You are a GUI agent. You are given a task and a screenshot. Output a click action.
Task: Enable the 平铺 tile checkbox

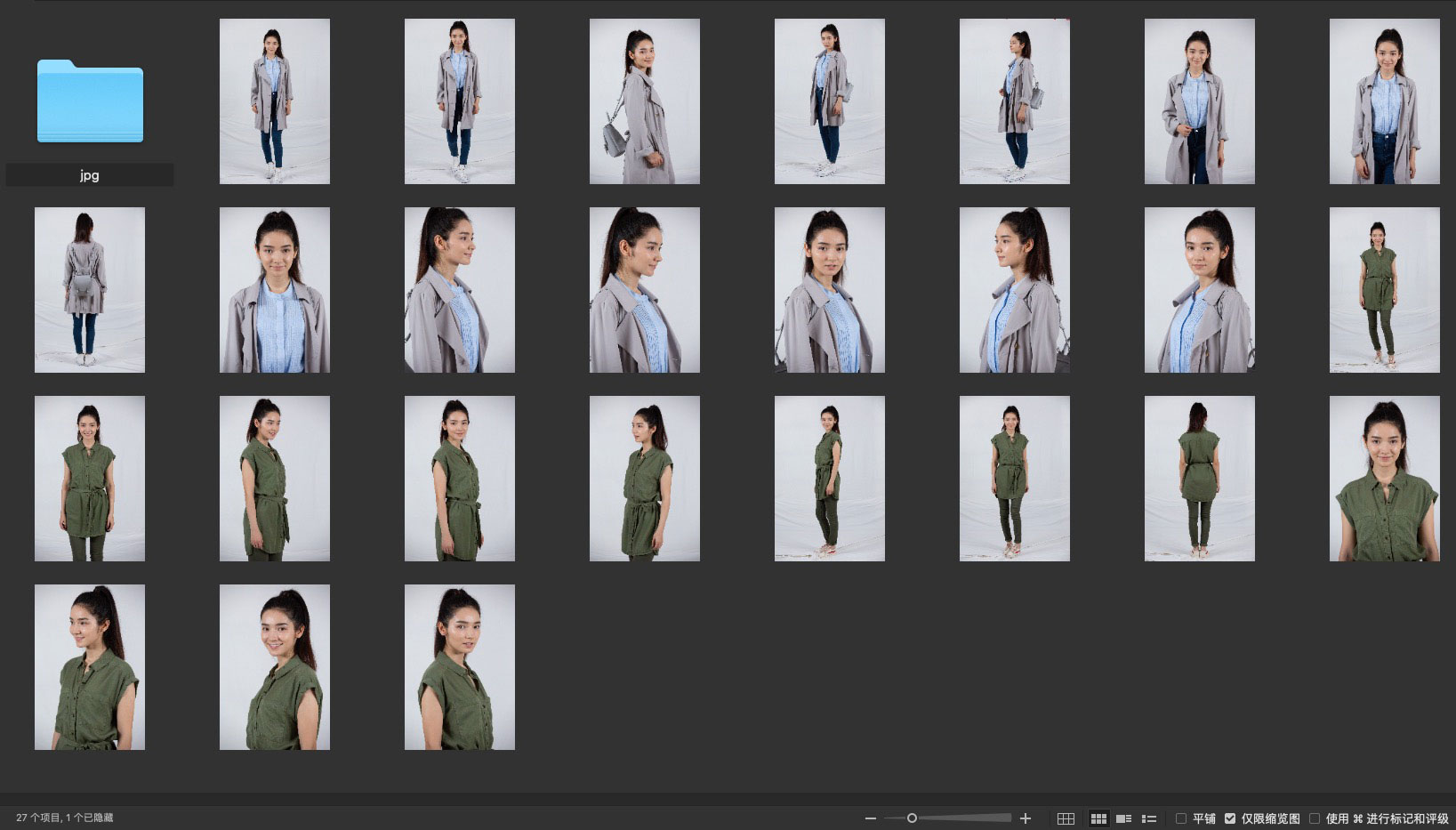pos(1181,818)
